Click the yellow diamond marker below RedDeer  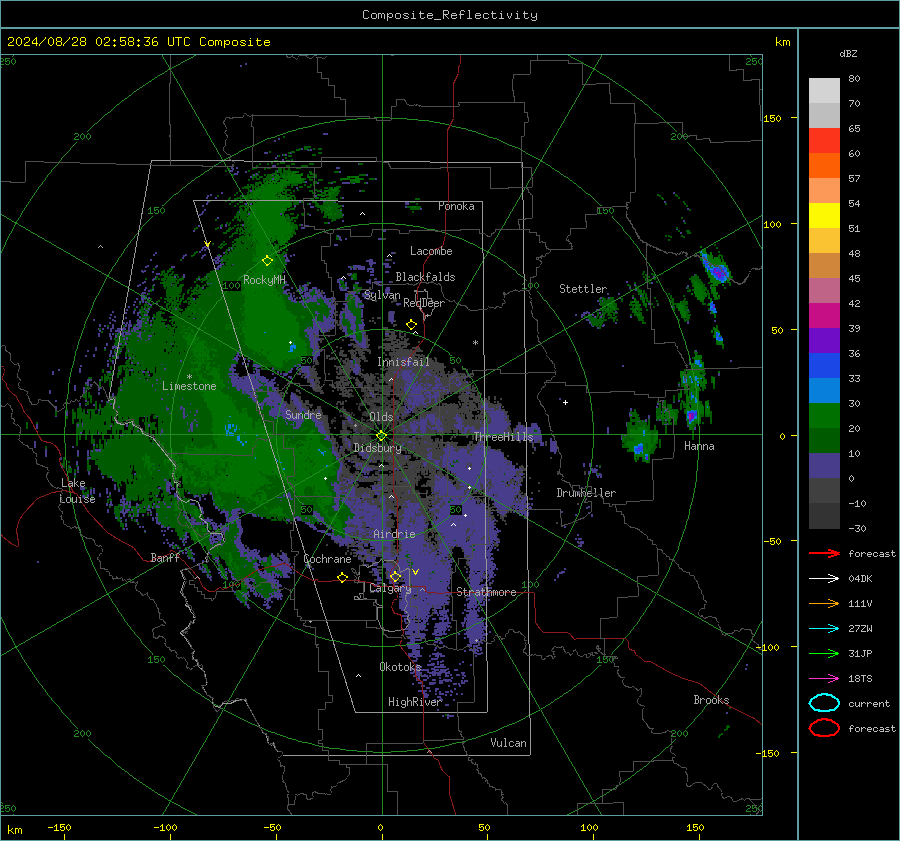tap(412, 325)
